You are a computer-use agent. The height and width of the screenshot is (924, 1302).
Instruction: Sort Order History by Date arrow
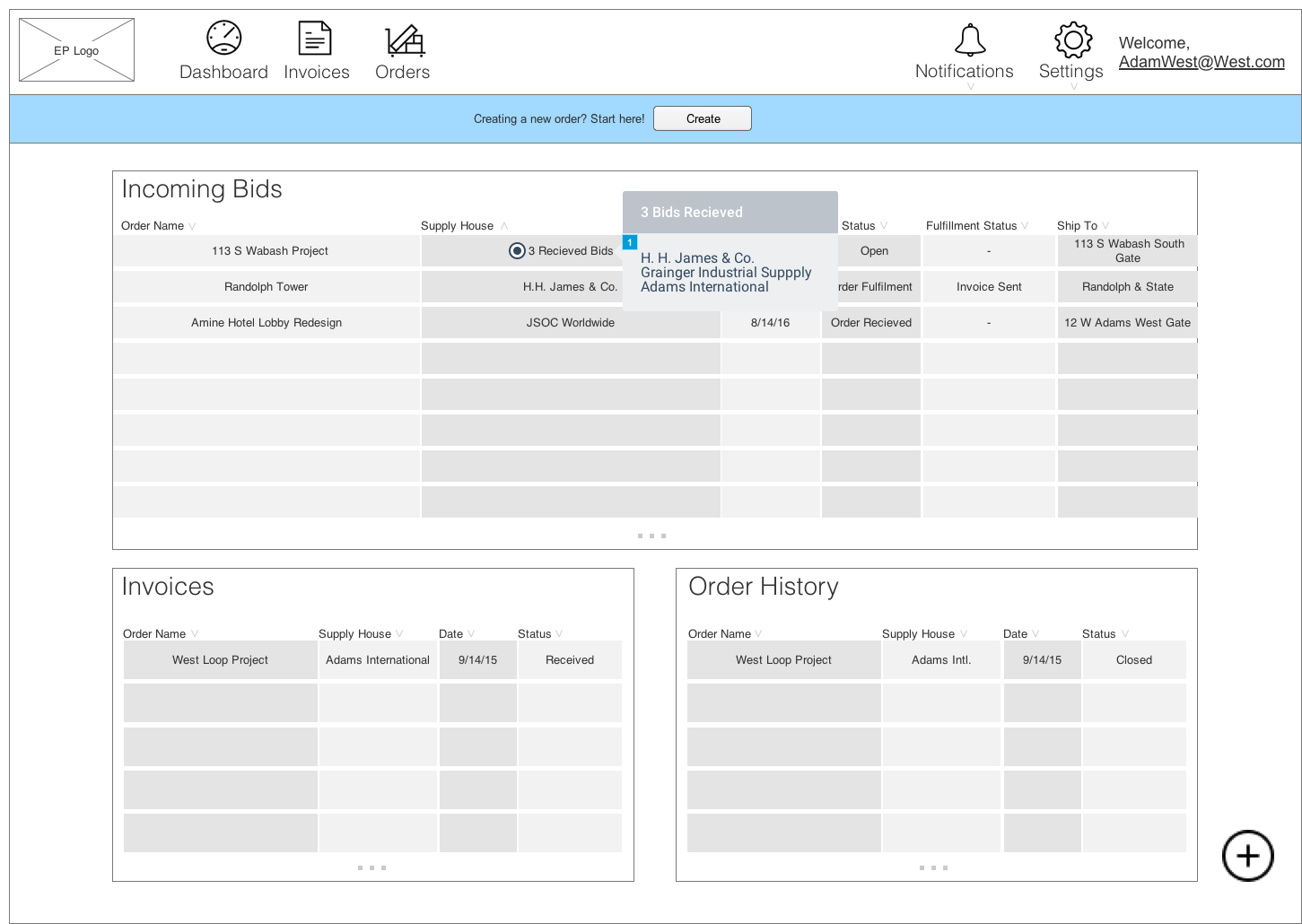(x=1035, y=634)
